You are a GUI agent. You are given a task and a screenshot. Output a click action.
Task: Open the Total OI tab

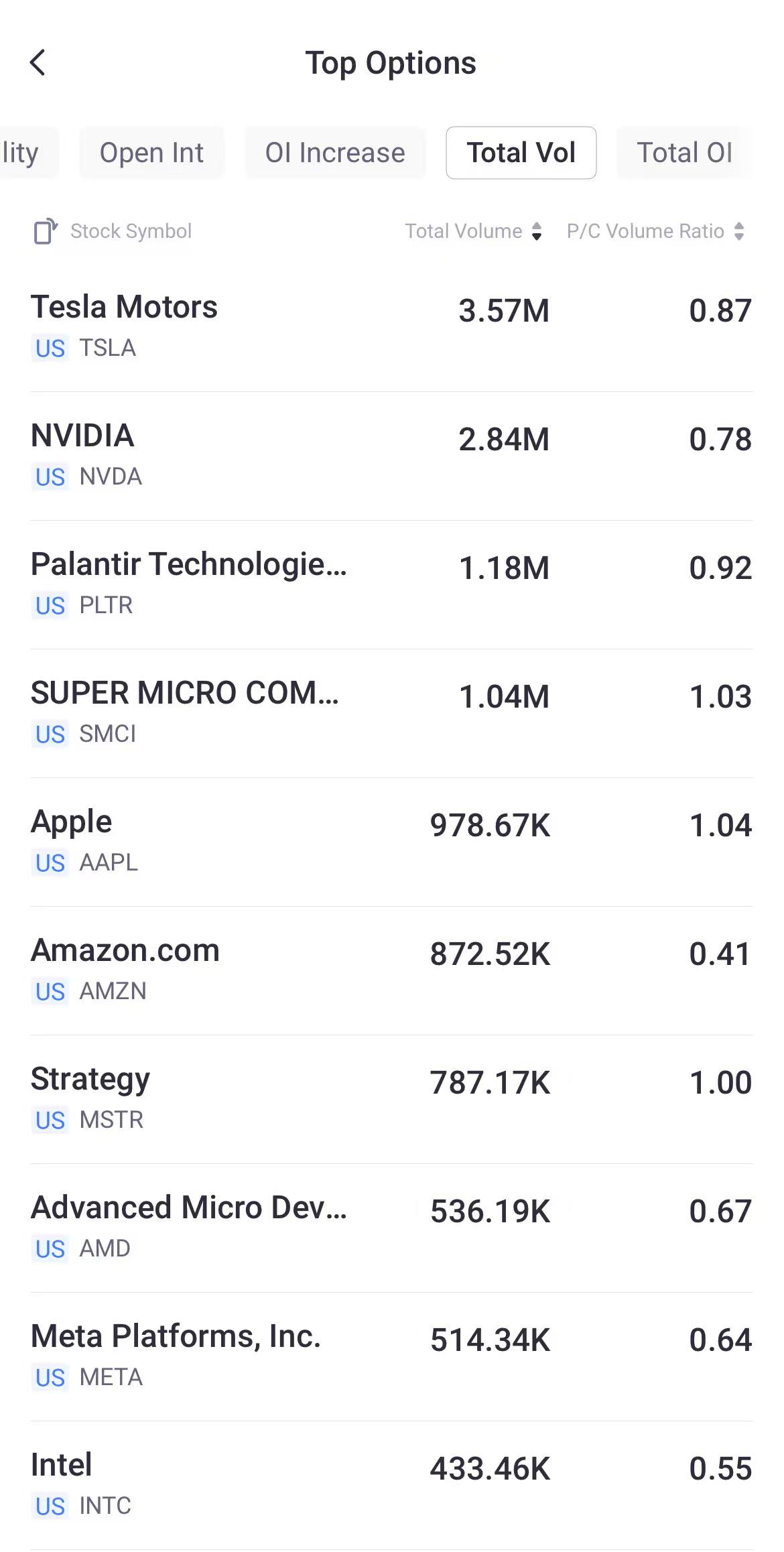click(x=683, y=153)
